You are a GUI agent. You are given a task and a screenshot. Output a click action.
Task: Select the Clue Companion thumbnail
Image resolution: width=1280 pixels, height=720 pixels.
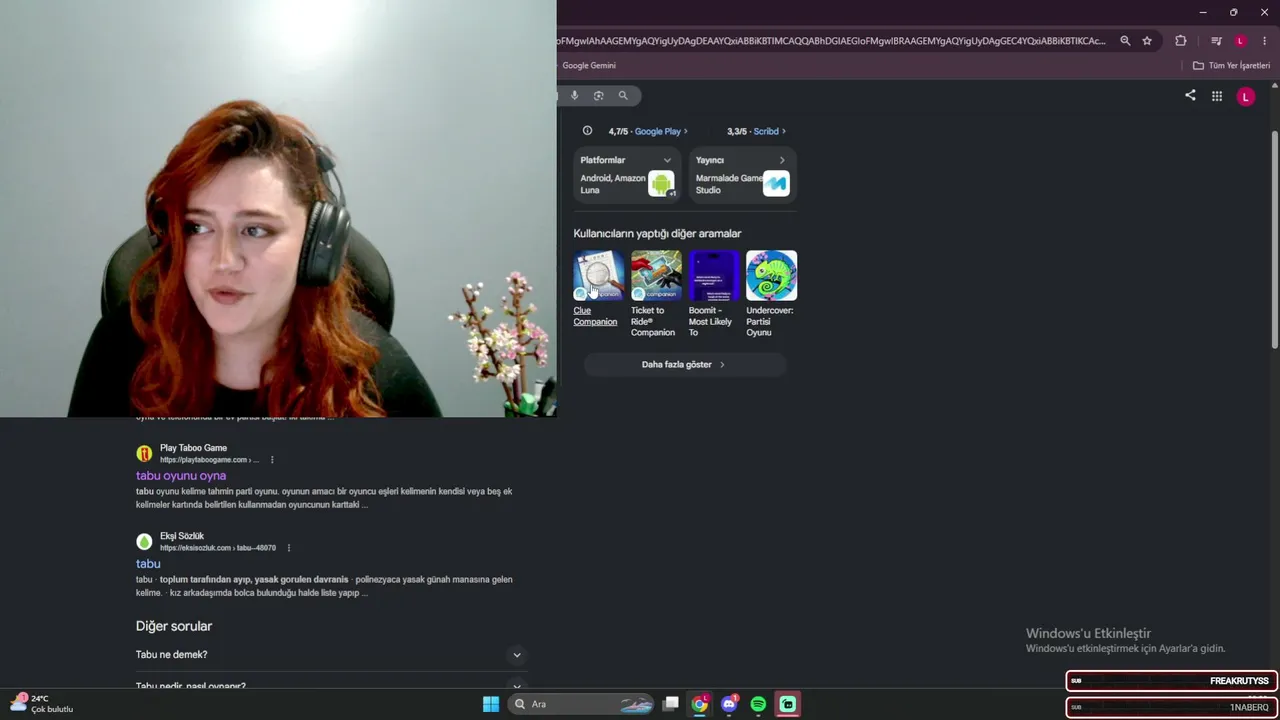click(599, 275)
